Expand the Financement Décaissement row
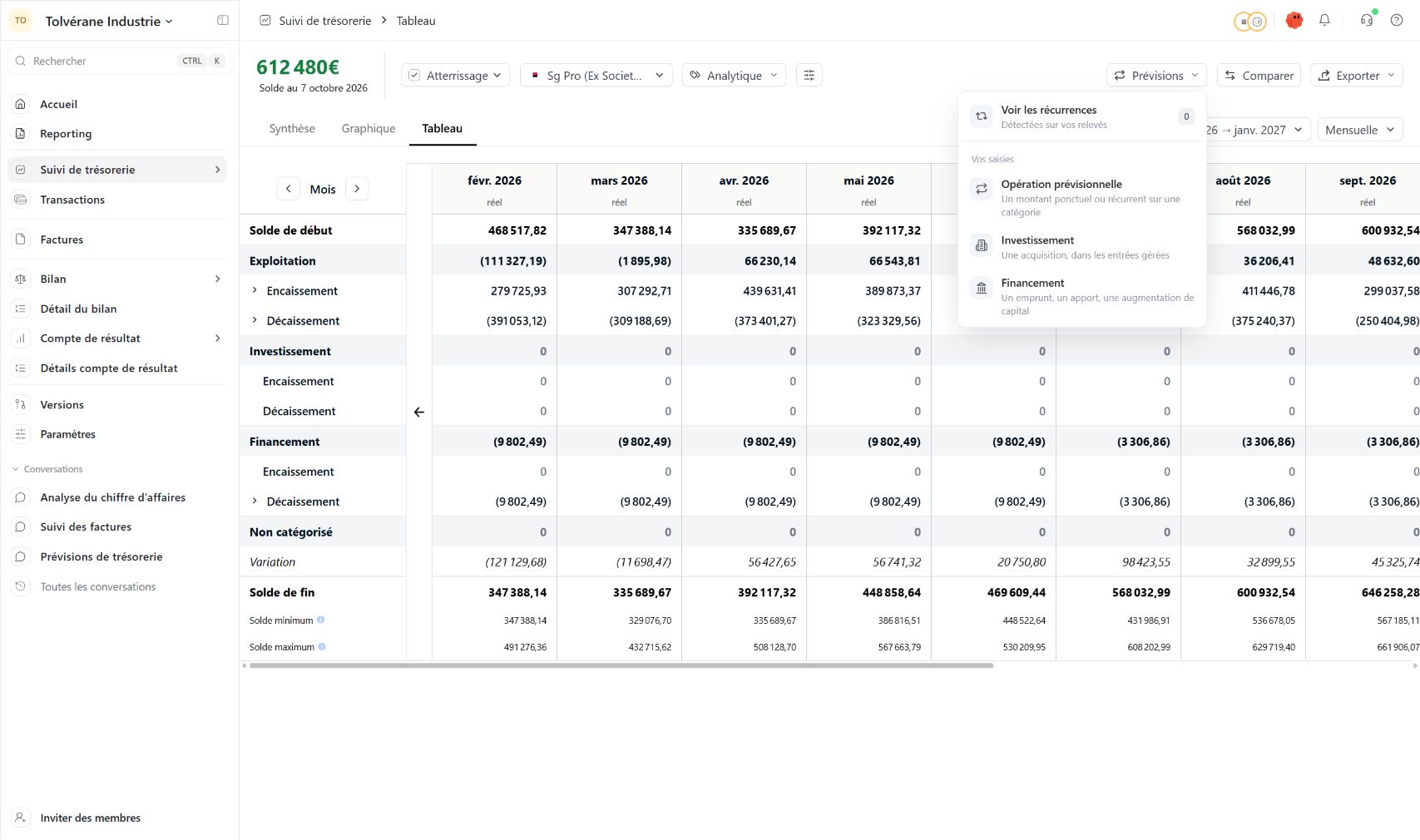 tap(255, 502)
